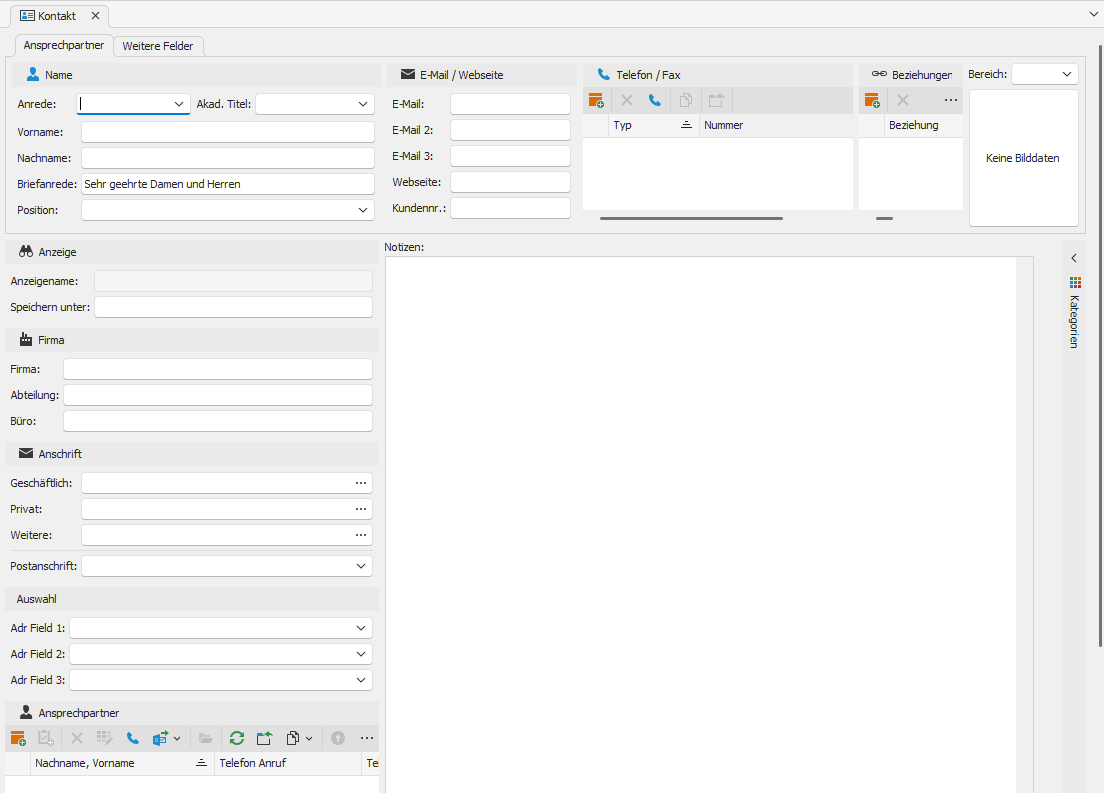Select the Ansprechpartner tab
The width and height of the screenshot is (1104, 793).
(63, 46)
